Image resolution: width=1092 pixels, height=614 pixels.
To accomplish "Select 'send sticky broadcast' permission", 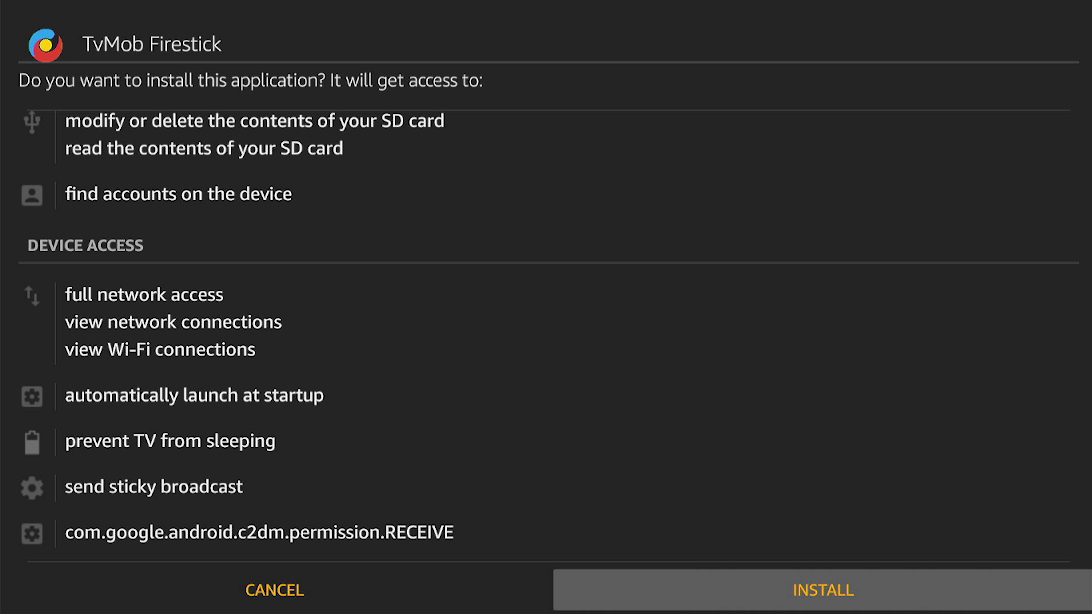I will click(x=154, y=486).
